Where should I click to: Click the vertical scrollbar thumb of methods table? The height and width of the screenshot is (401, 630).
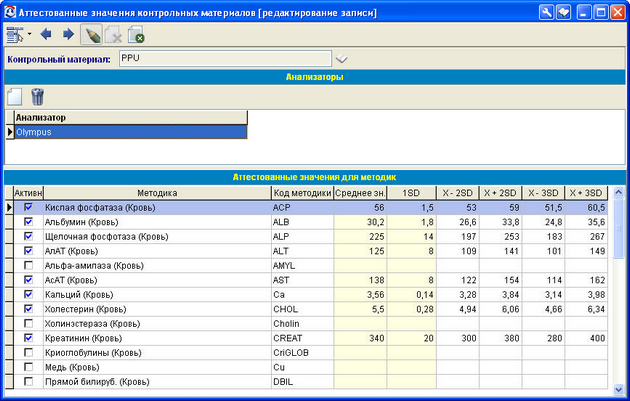tap(618, 228)
